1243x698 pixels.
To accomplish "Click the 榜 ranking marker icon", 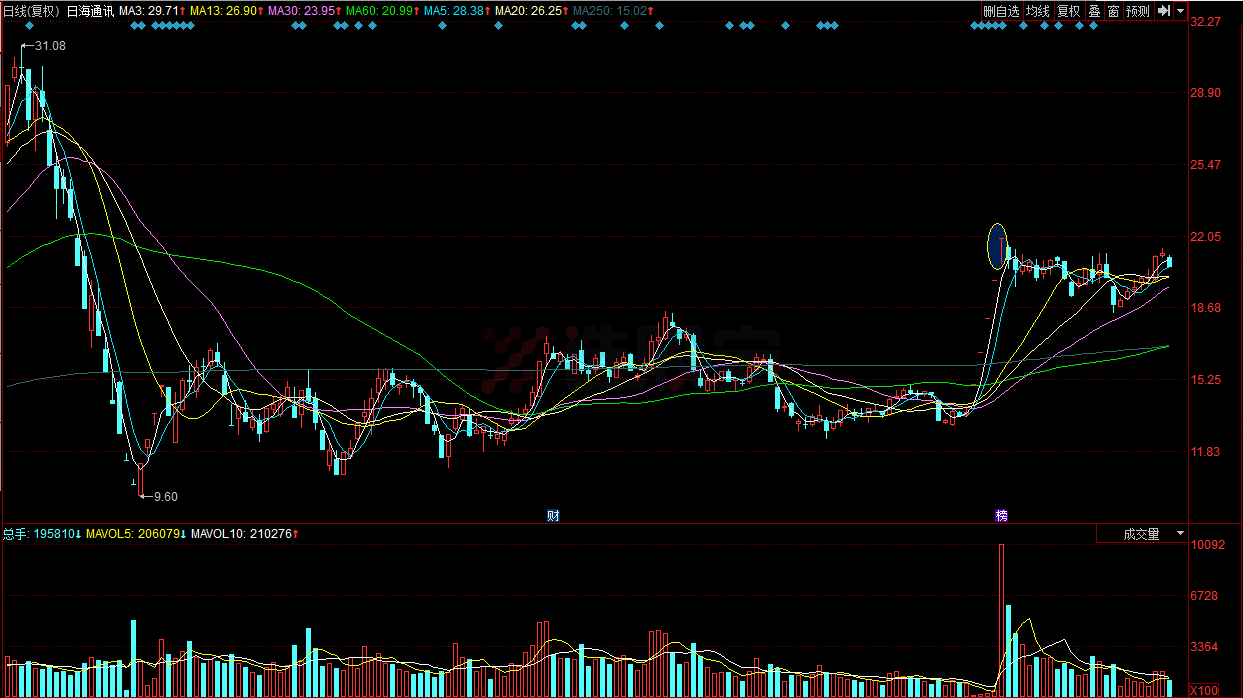I will point(1001,516).
